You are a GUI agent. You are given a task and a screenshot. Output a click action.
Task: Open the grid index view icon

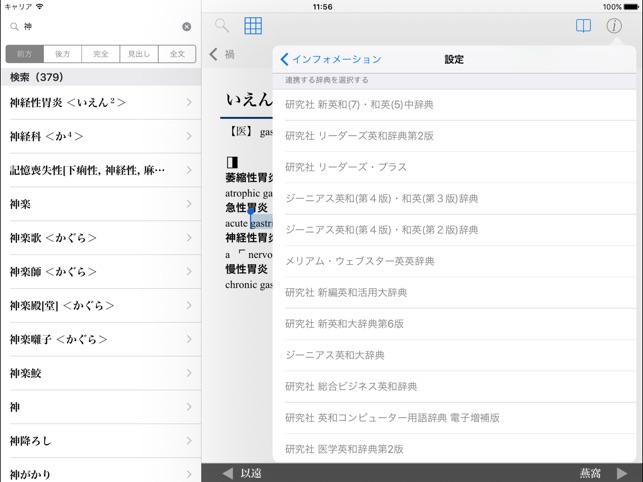point(253,25)
